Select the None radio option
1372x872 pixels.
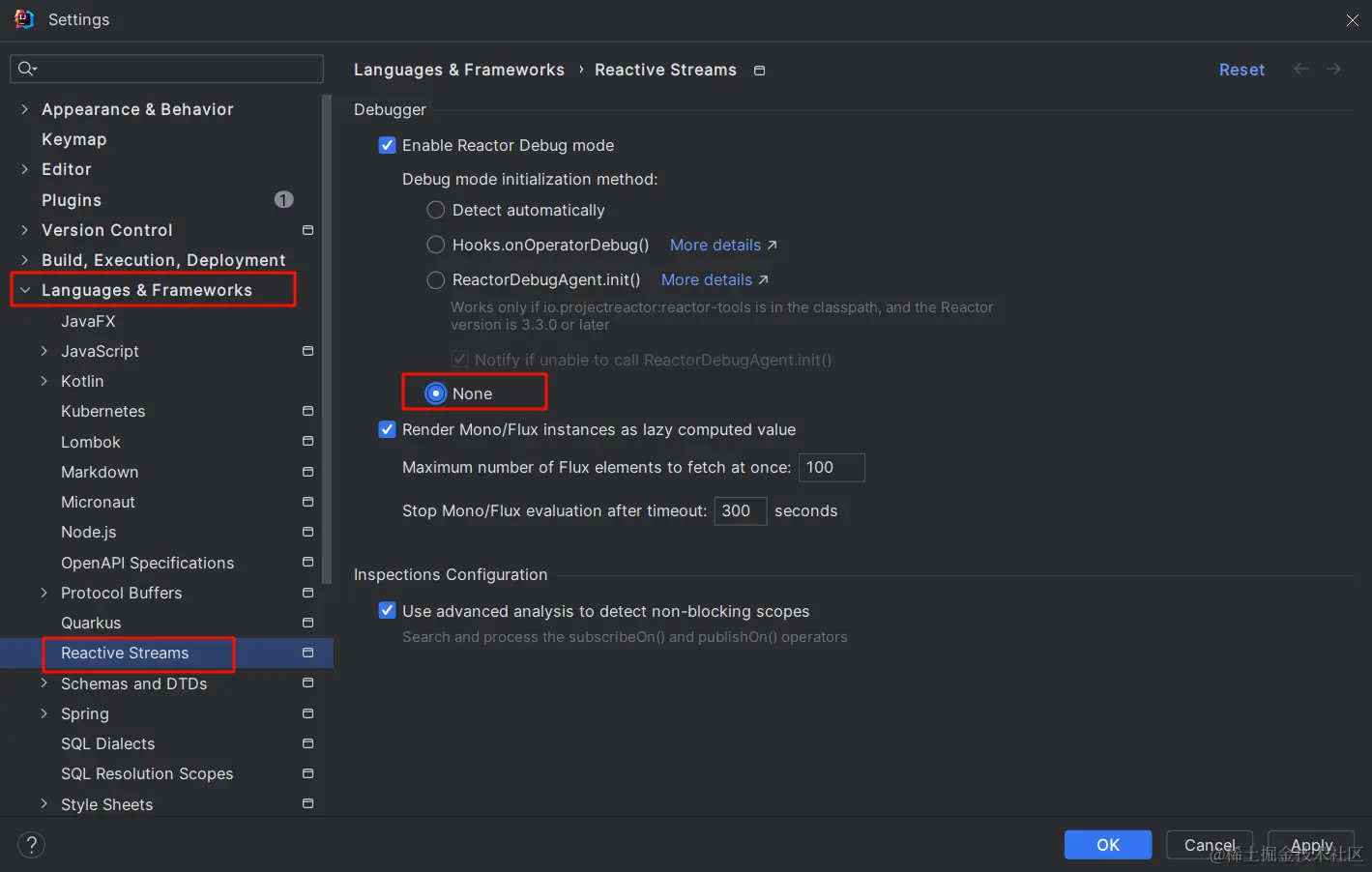(x=436, y=393)
